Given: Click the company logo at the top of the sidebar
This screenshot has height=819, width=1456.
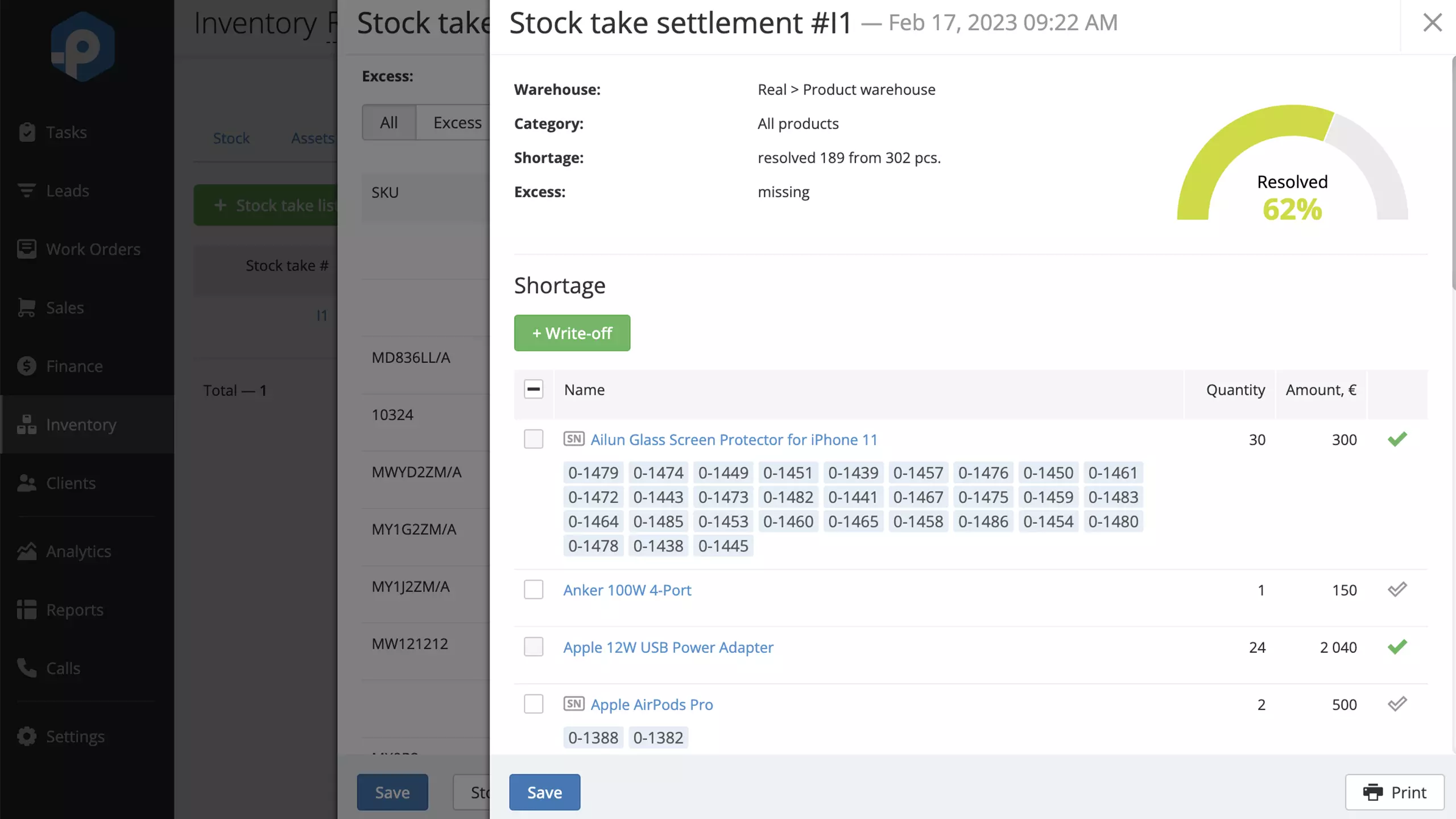Looking at the screenshot, I should coord(83,46).
